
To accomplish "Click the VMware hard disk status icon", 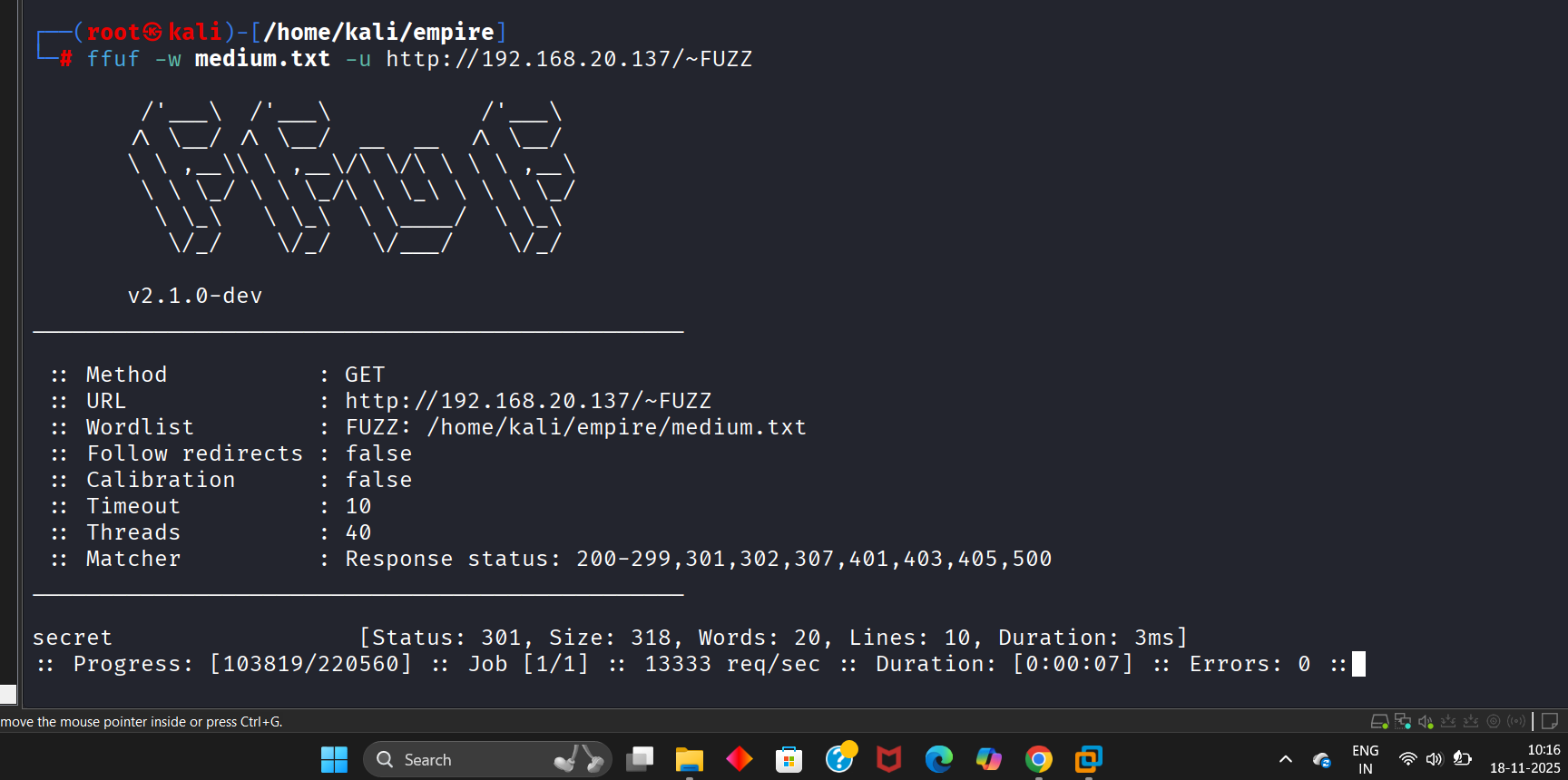I will (1379, 722).
